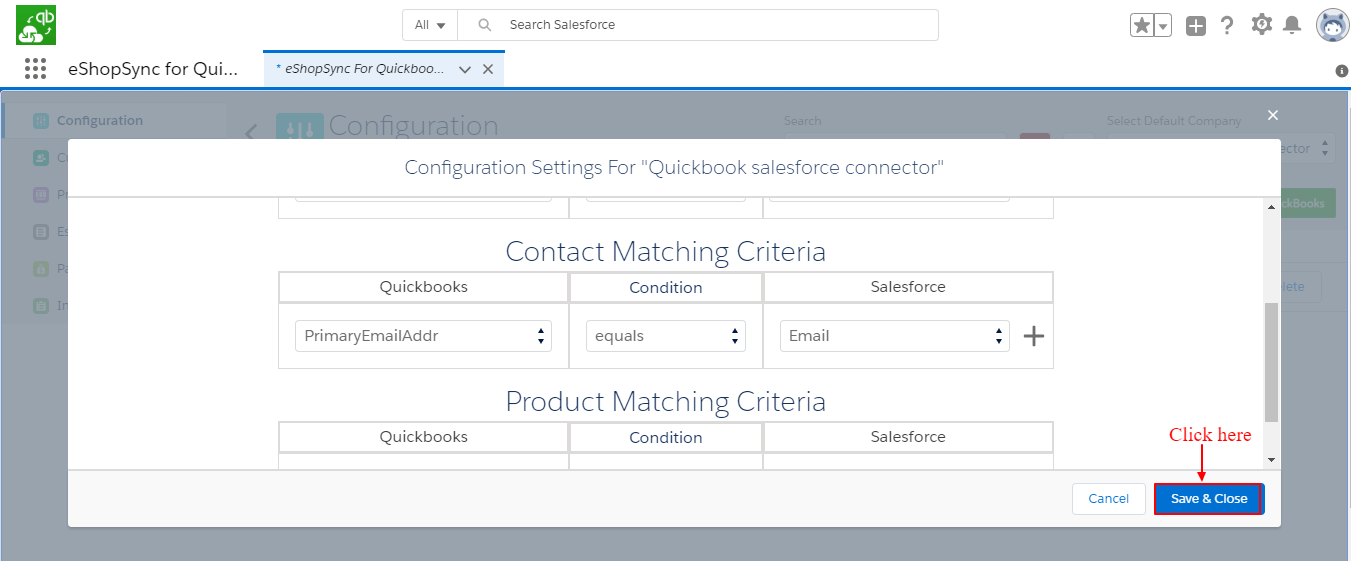Close the configuration settings modal
The height and width of the screenshot is (561, 1351).
pos(1273,116)
